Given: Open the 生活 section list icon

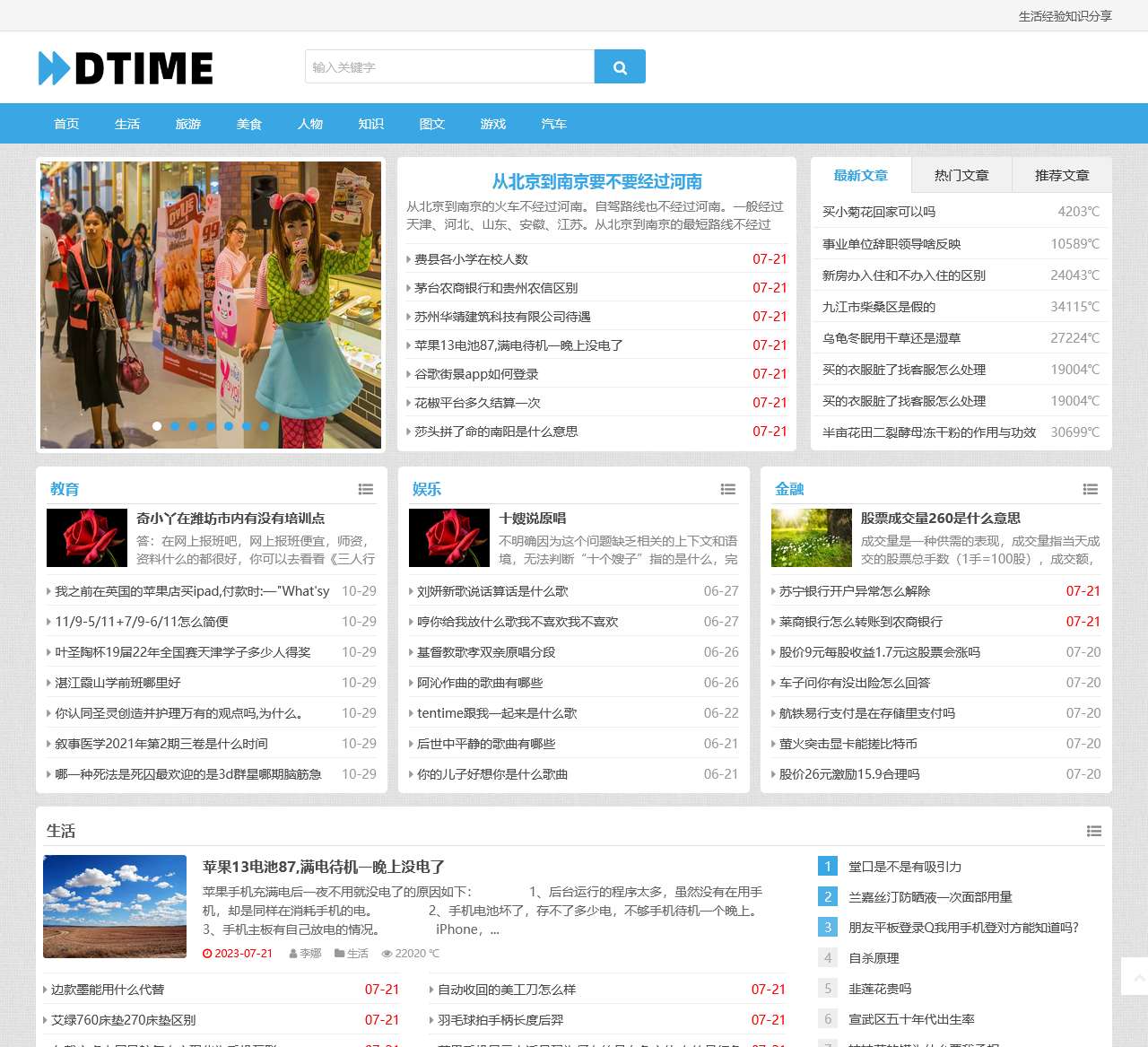Looking at the screenshot, I should 1094,831.
